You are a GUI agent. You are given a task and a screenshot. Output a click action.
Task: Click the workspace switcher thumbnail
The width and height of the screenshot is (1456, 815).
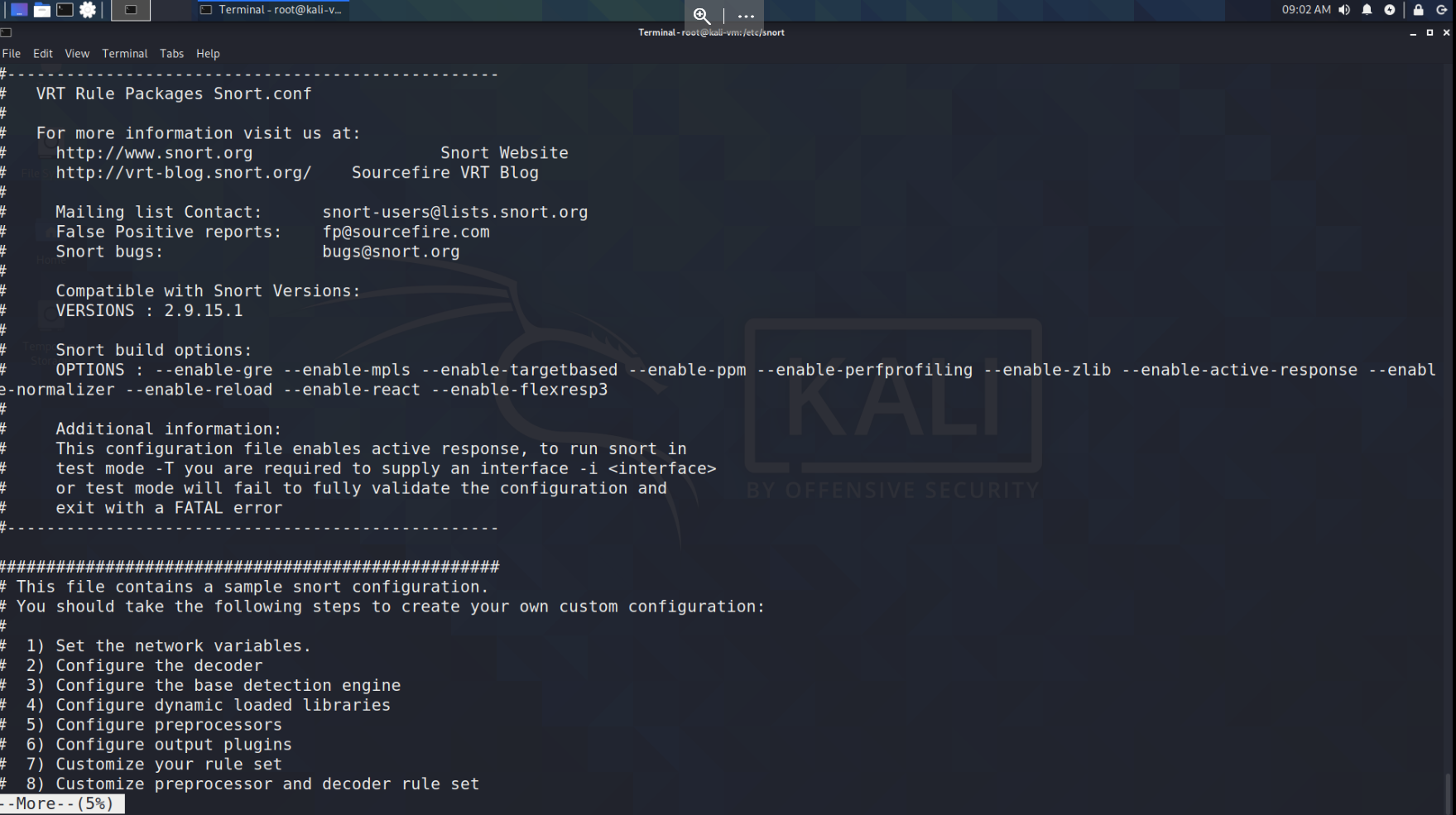(x=131, y=10)
